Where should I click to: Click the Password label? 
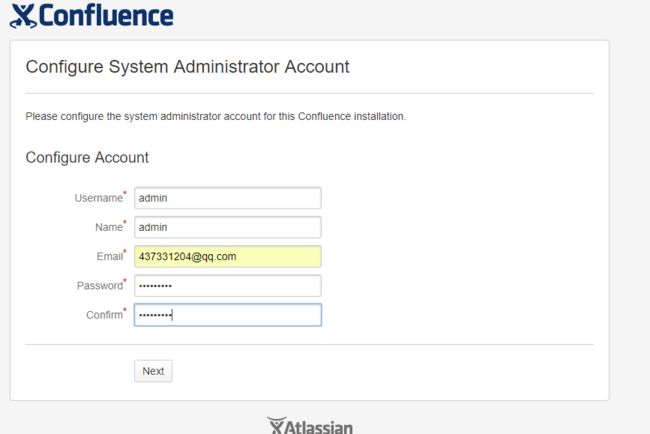click(x=100, y=286)
